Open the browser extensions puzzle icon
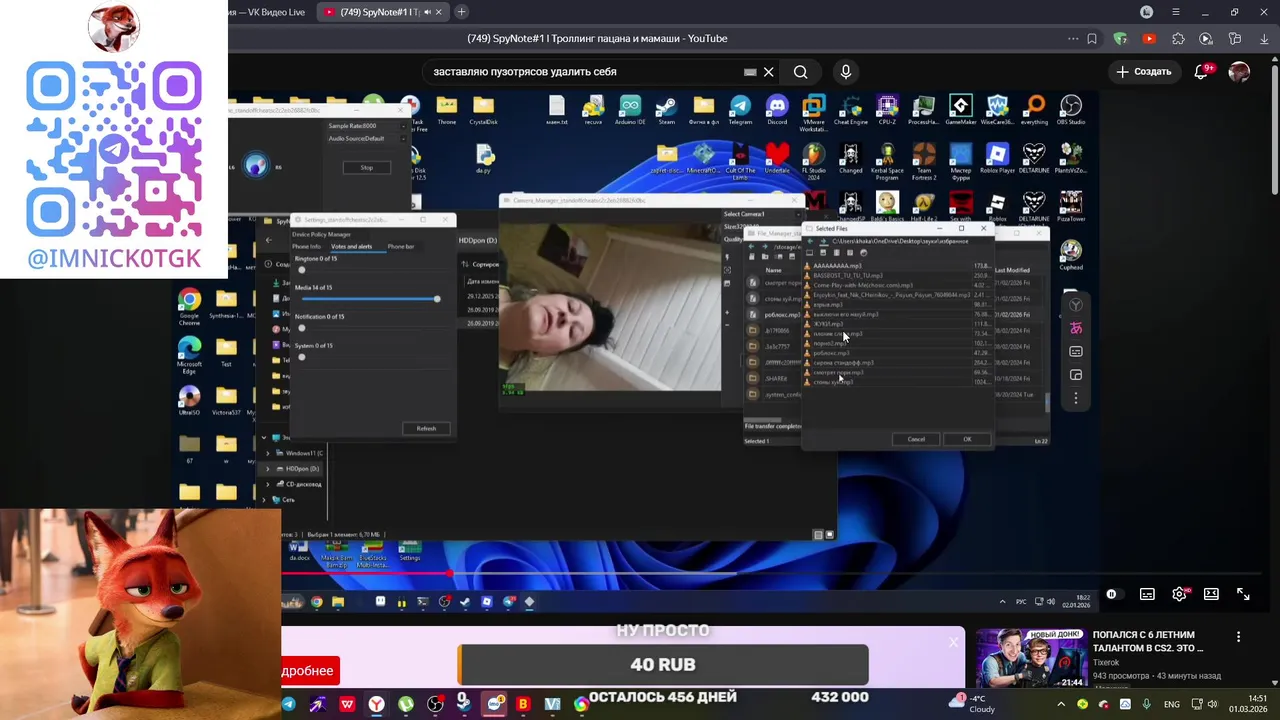Viewport: 1280px width, 720px height. tap(1178, 39)
